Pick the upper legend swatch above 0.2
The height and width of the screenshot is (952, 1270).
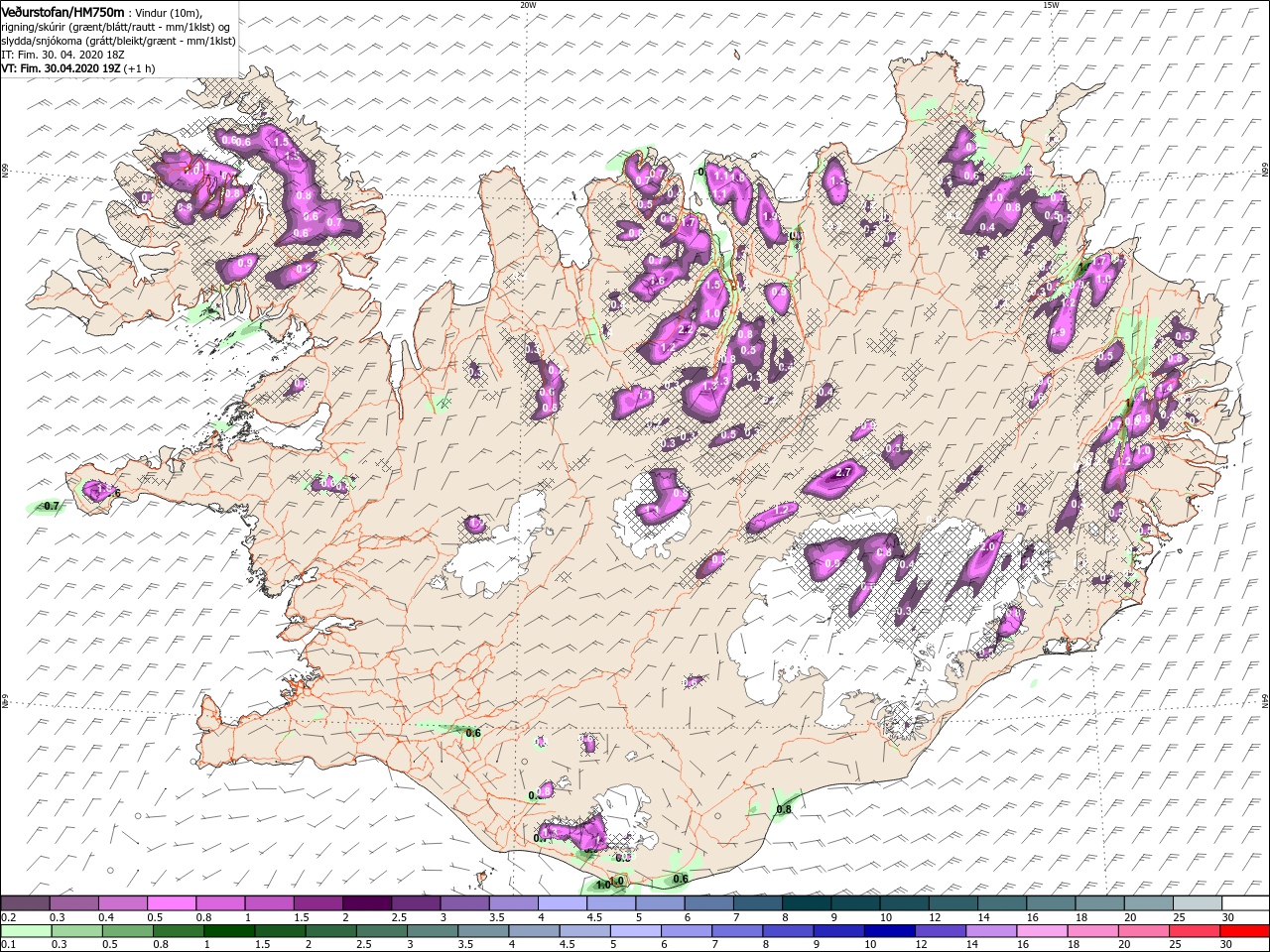click(x=25, y=903)
